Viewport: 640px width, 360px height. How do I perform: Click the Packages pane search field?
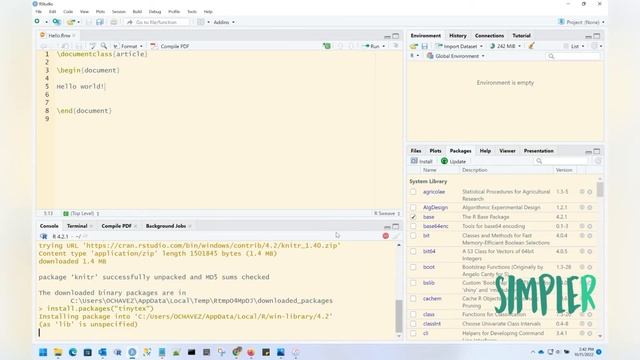coord(561,161)
